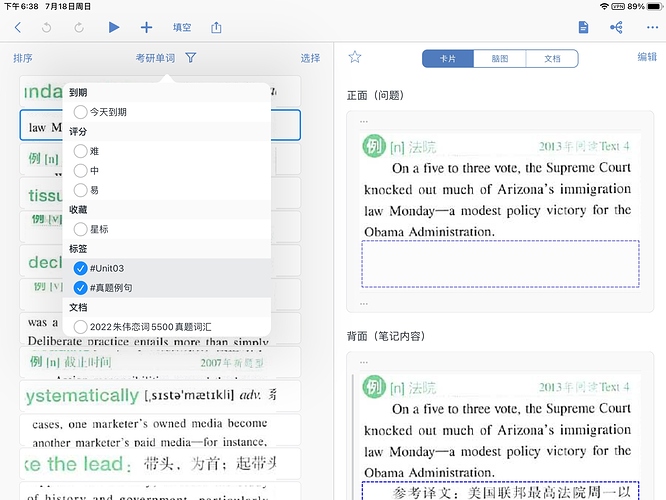Open the 例 [n] 截止时间 card
Screen dimensions: 666x500
(160, 362)
